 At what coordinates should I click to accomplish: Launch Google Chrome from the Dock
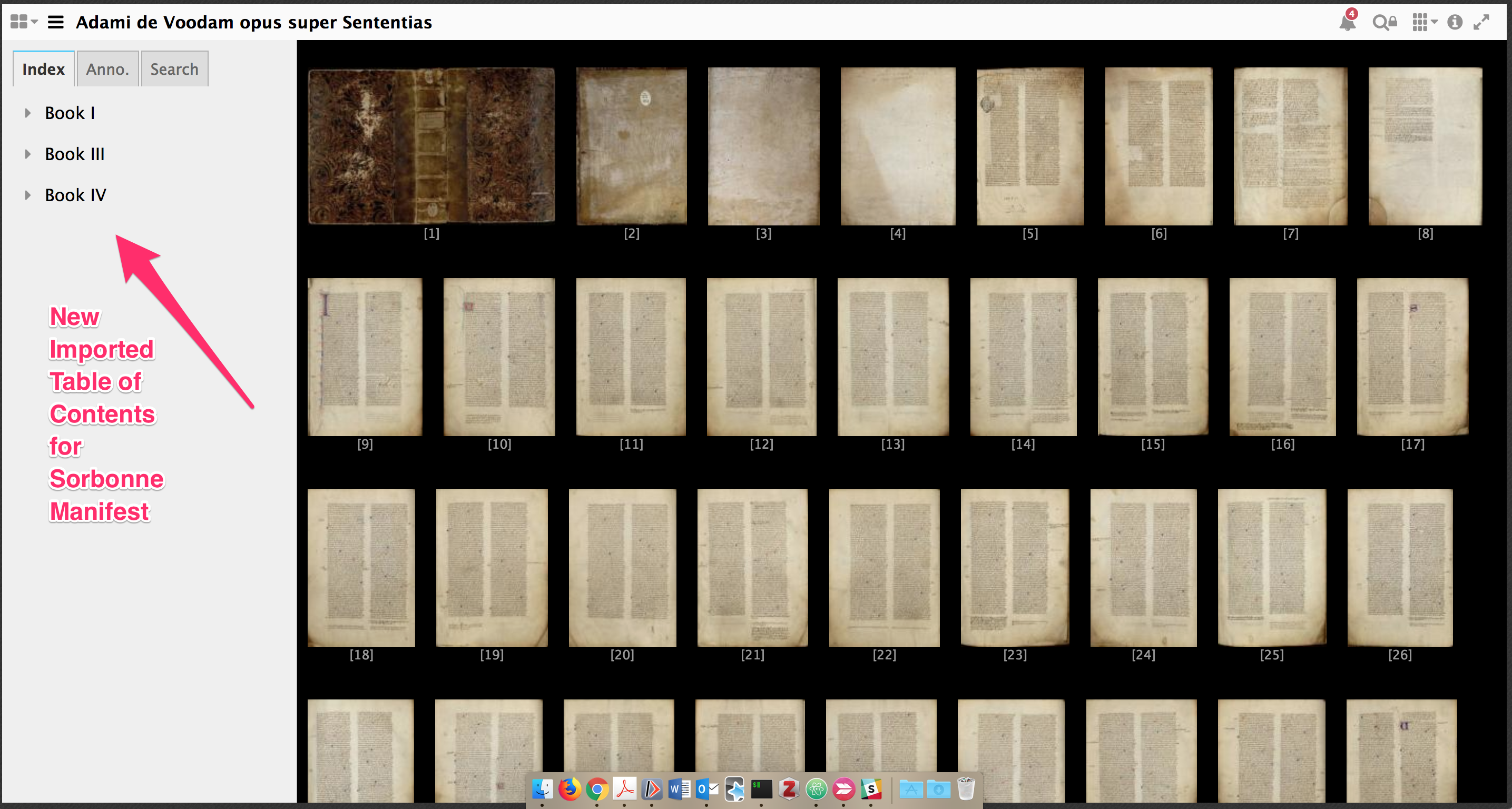[597, 789]
